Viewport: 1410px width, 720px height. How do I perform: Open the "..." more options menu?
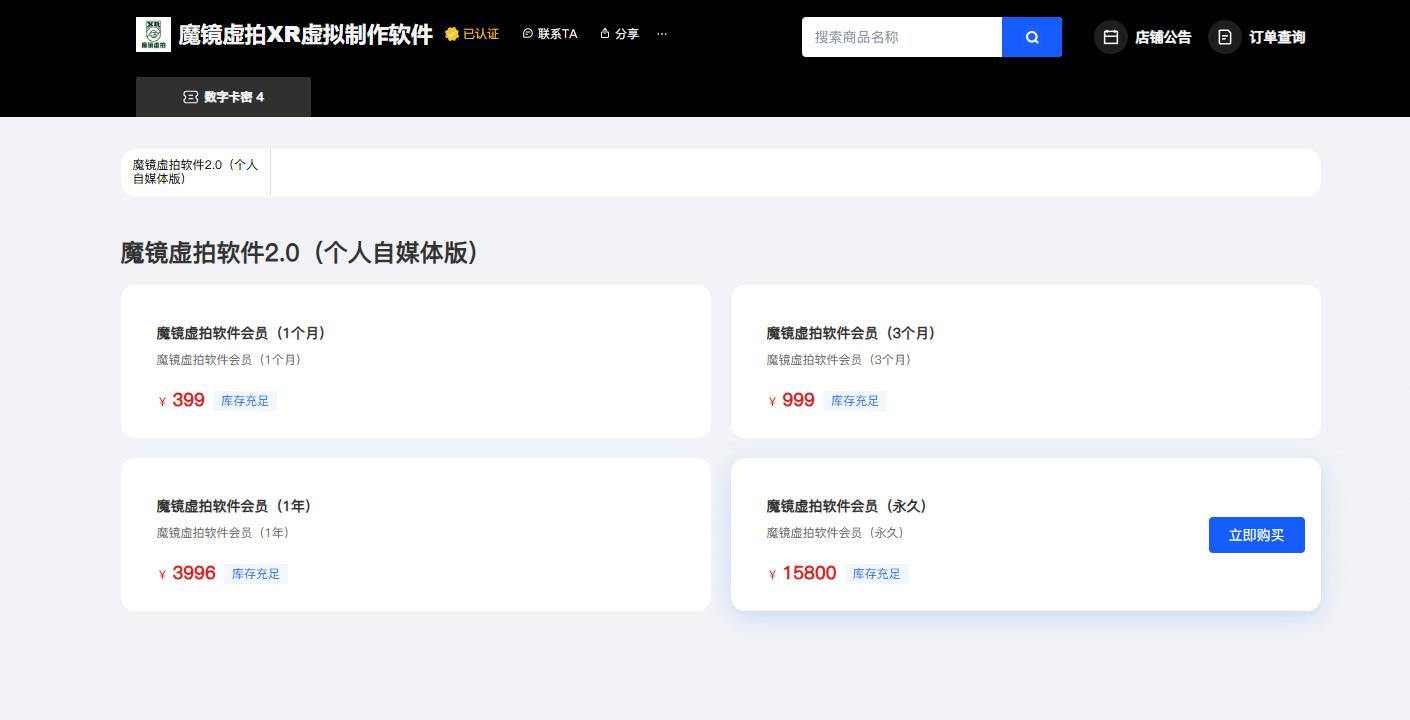click(662, 33)
